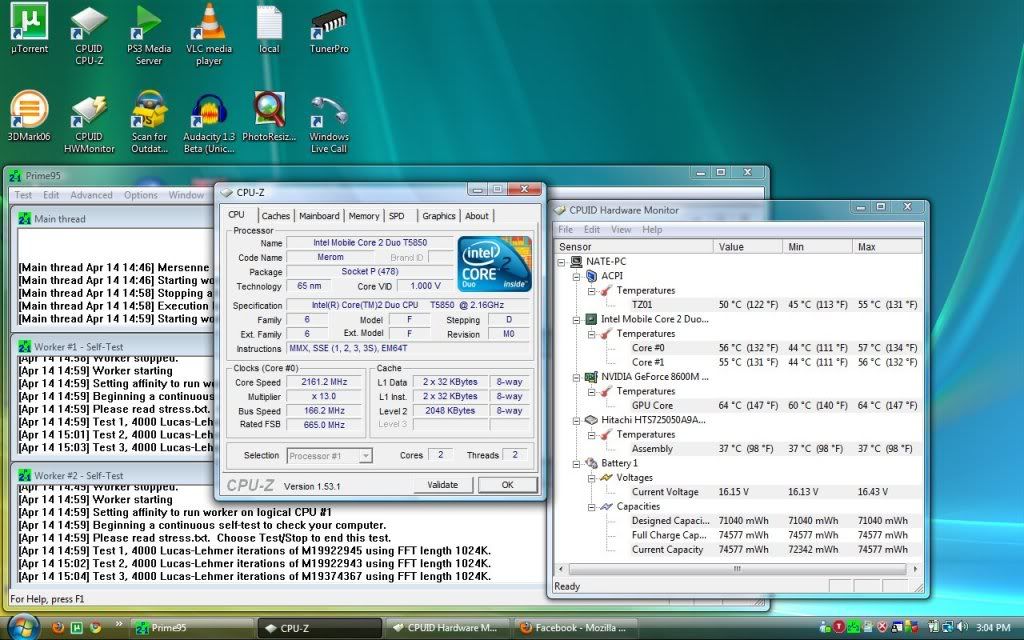Viewport: 1024px width, 640px height.
Task: Select the PhotoResizer desktop icon
Action: click(269, 116)
